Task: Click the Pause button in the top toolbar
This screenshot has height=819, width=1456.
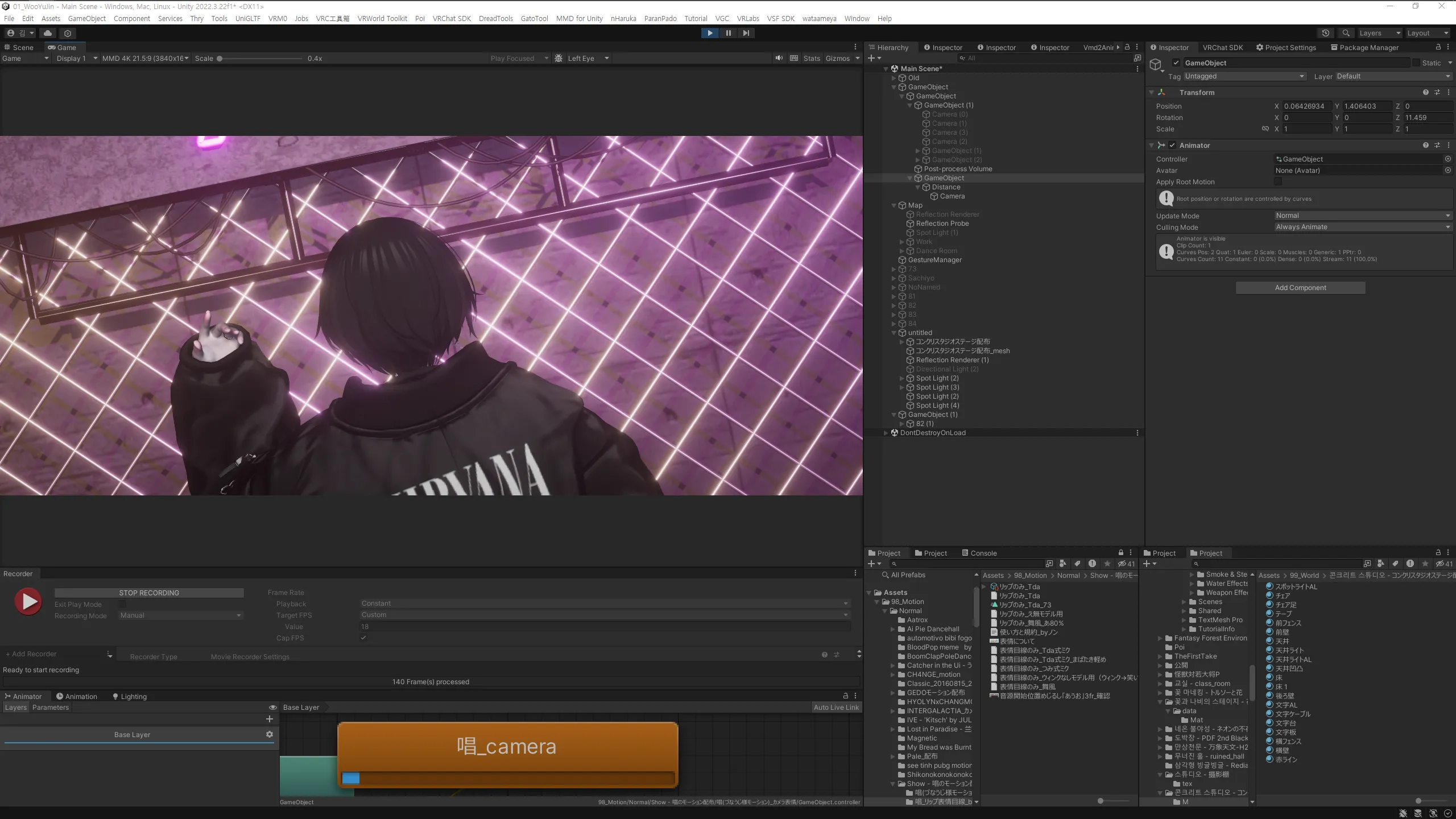Action: coord(728,33)
